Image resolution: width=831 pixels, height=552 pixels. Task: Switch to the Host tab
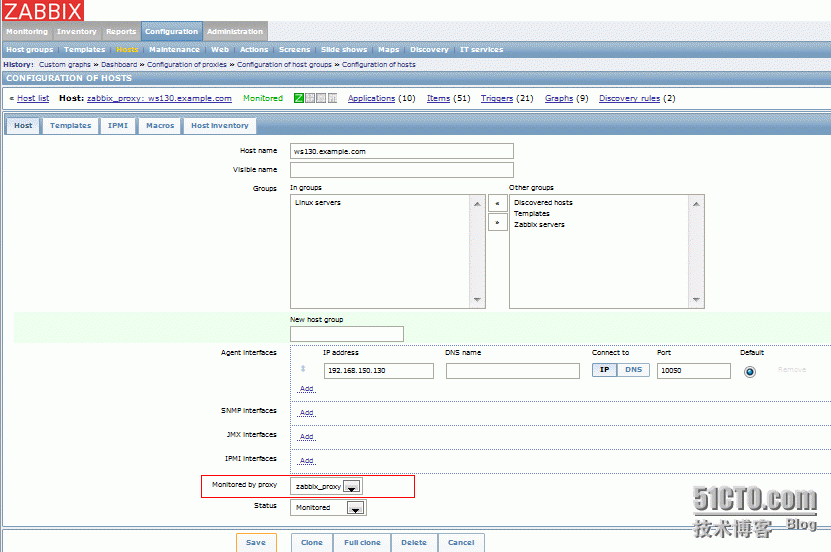23,126
